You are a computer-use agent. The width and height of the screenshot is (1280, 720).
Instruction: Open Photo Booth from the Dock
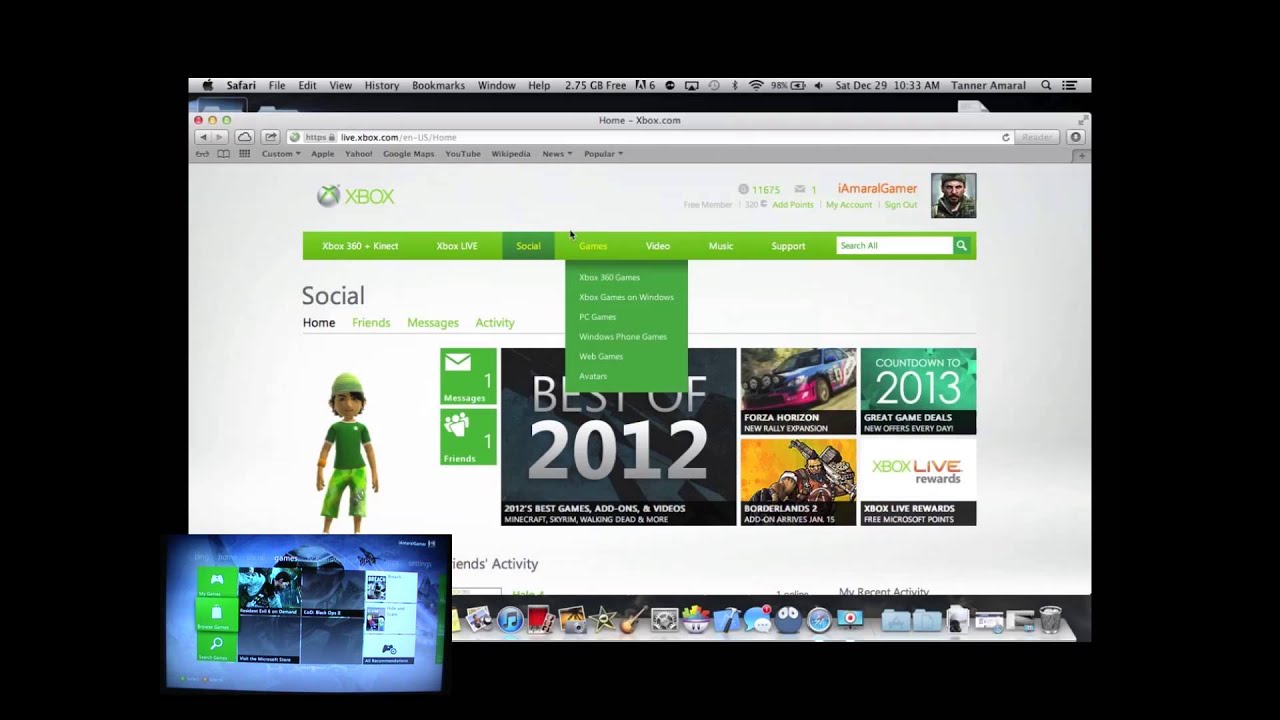coord(541,620)
